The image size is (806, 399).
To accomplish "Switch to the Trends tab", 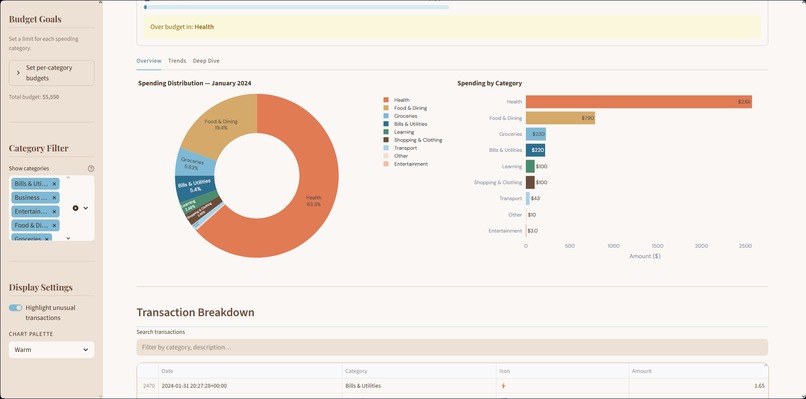I will [177, 61].
